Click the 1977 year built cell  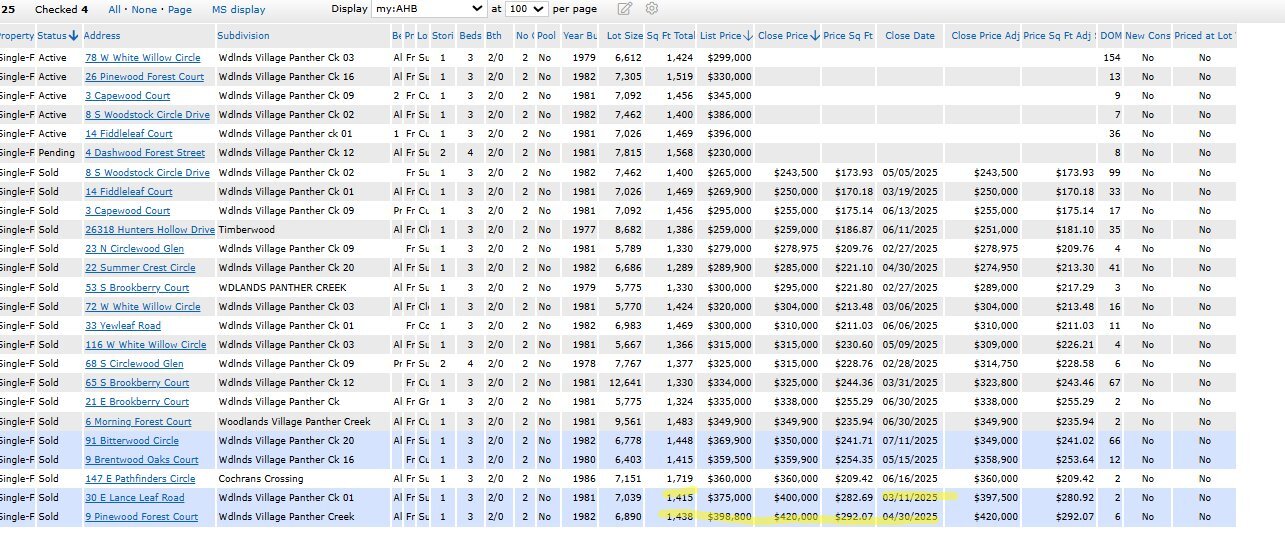click(583, 230)
